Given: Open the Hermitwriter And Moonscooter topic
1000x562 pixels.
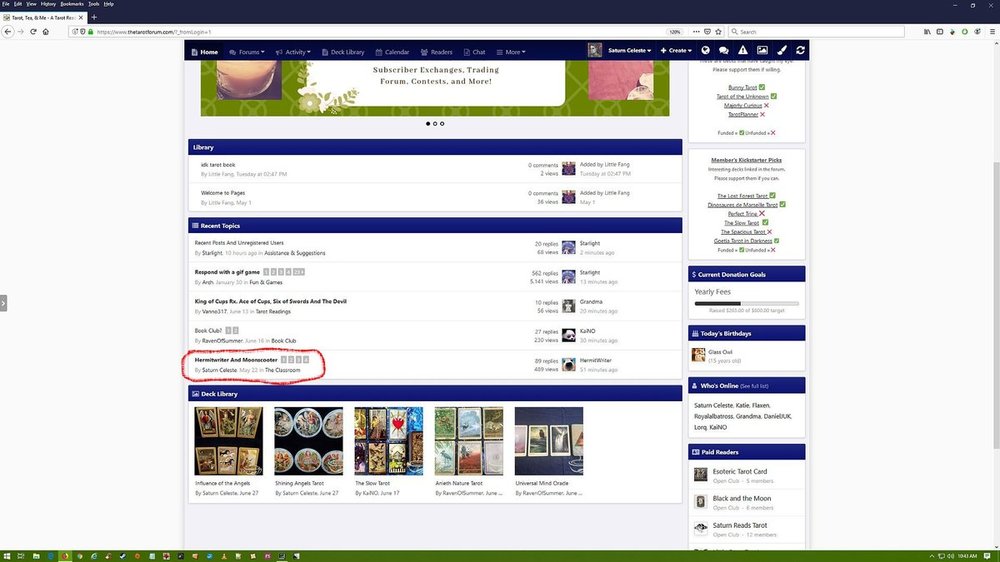Looking at the screenshot, I should [x=236, y=359].
